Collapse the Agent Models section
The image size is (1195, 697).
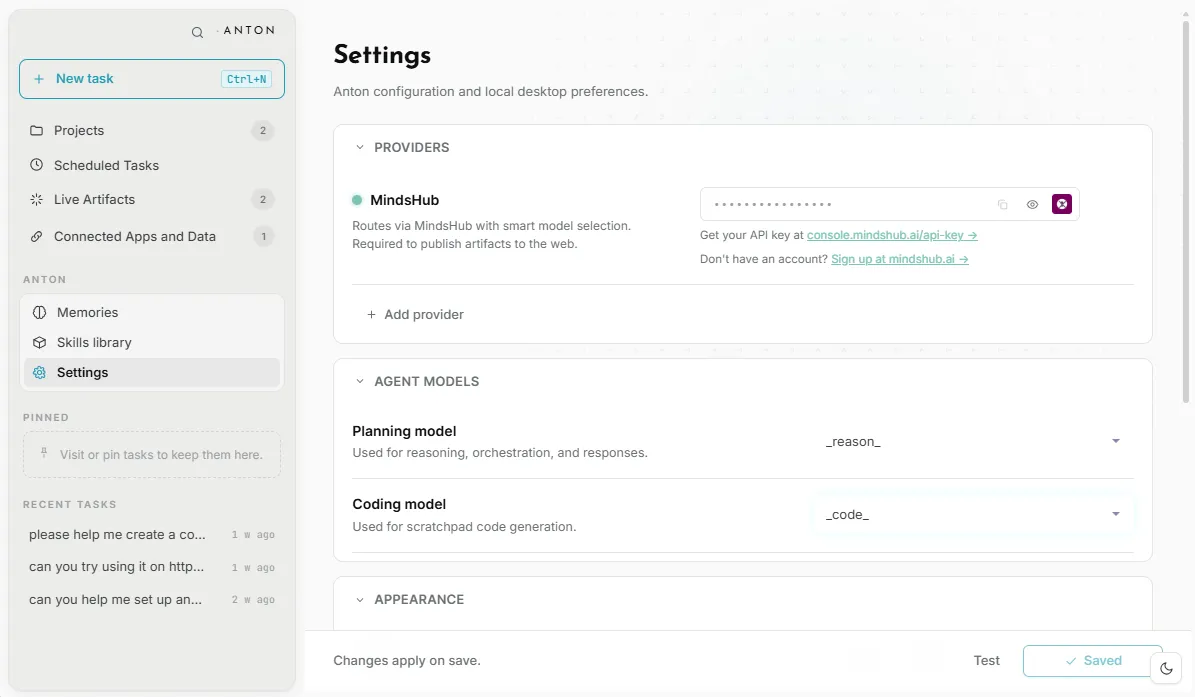360,381
